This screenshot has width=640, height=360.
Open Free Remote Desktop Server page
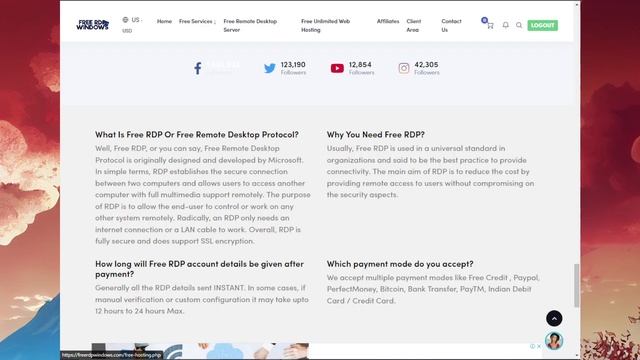pos(250,25)
